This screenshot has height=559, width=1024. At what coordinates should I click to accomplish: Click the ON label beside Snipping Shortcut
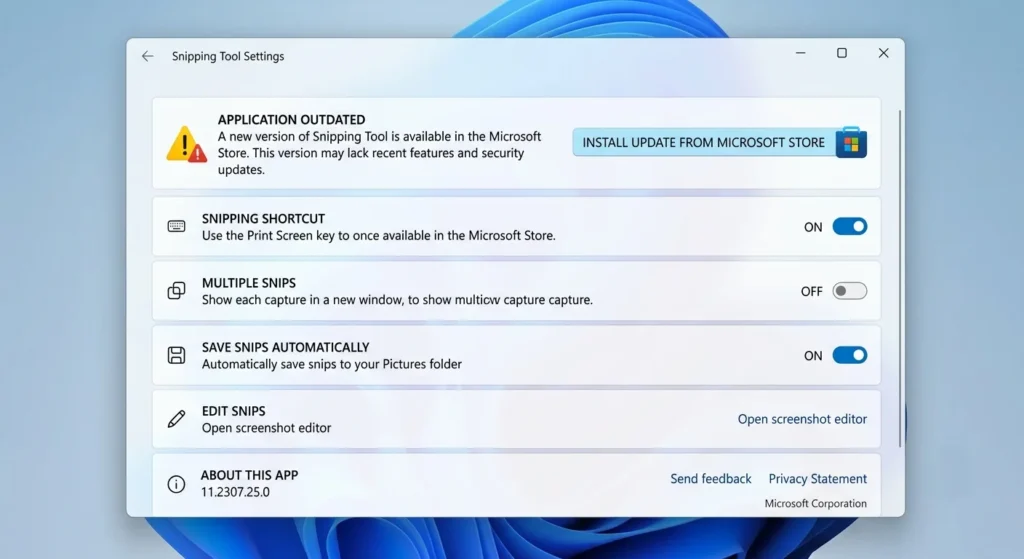pos(813,227)
